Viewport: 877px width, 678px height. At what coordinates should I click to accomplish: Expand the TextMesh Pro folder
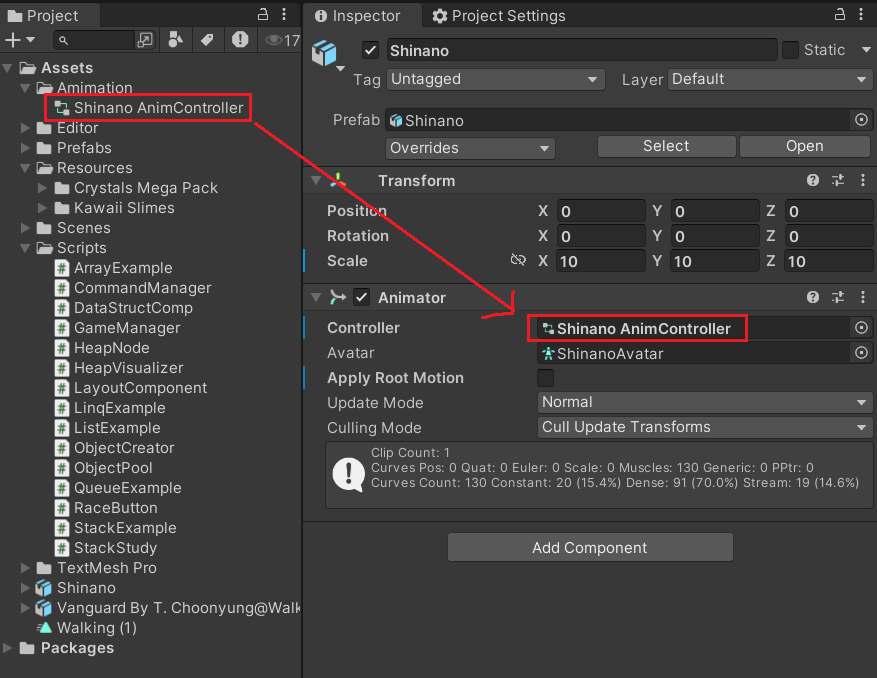pos(25,568)
